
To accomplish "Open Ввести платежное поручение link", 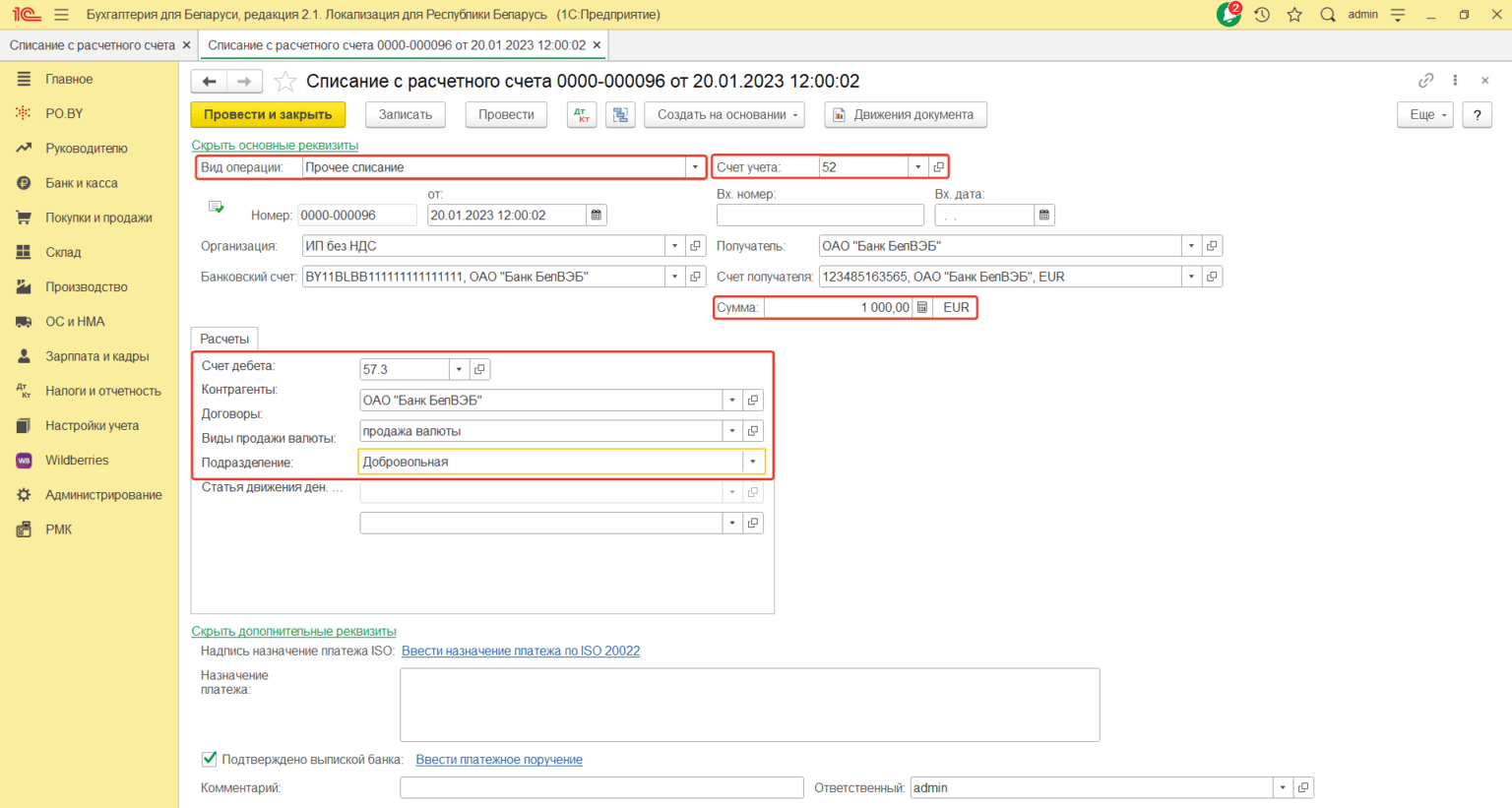I will 499,760.
